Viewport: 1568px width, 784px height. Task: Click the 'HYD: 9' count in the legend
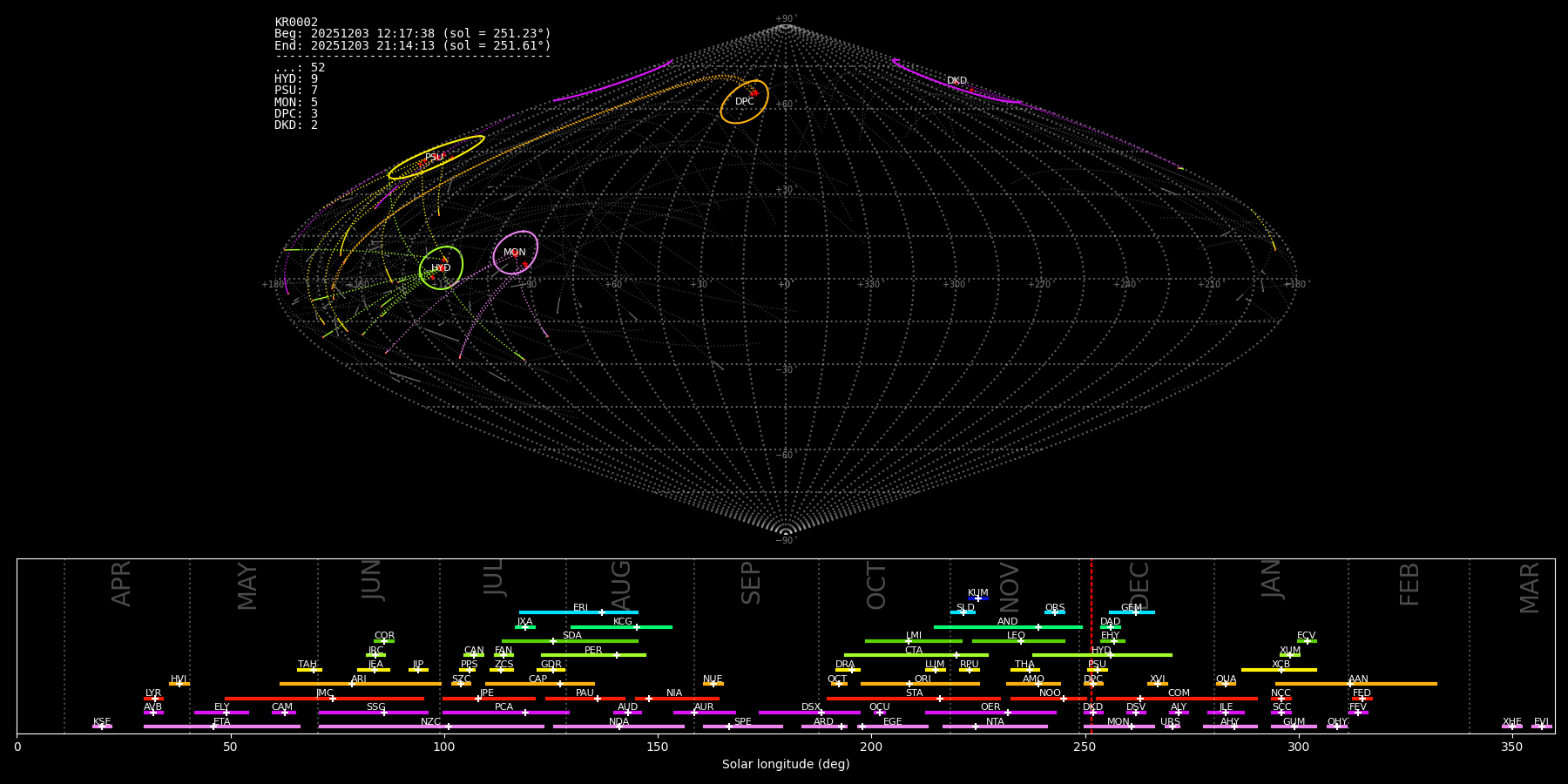click(296, 79)
